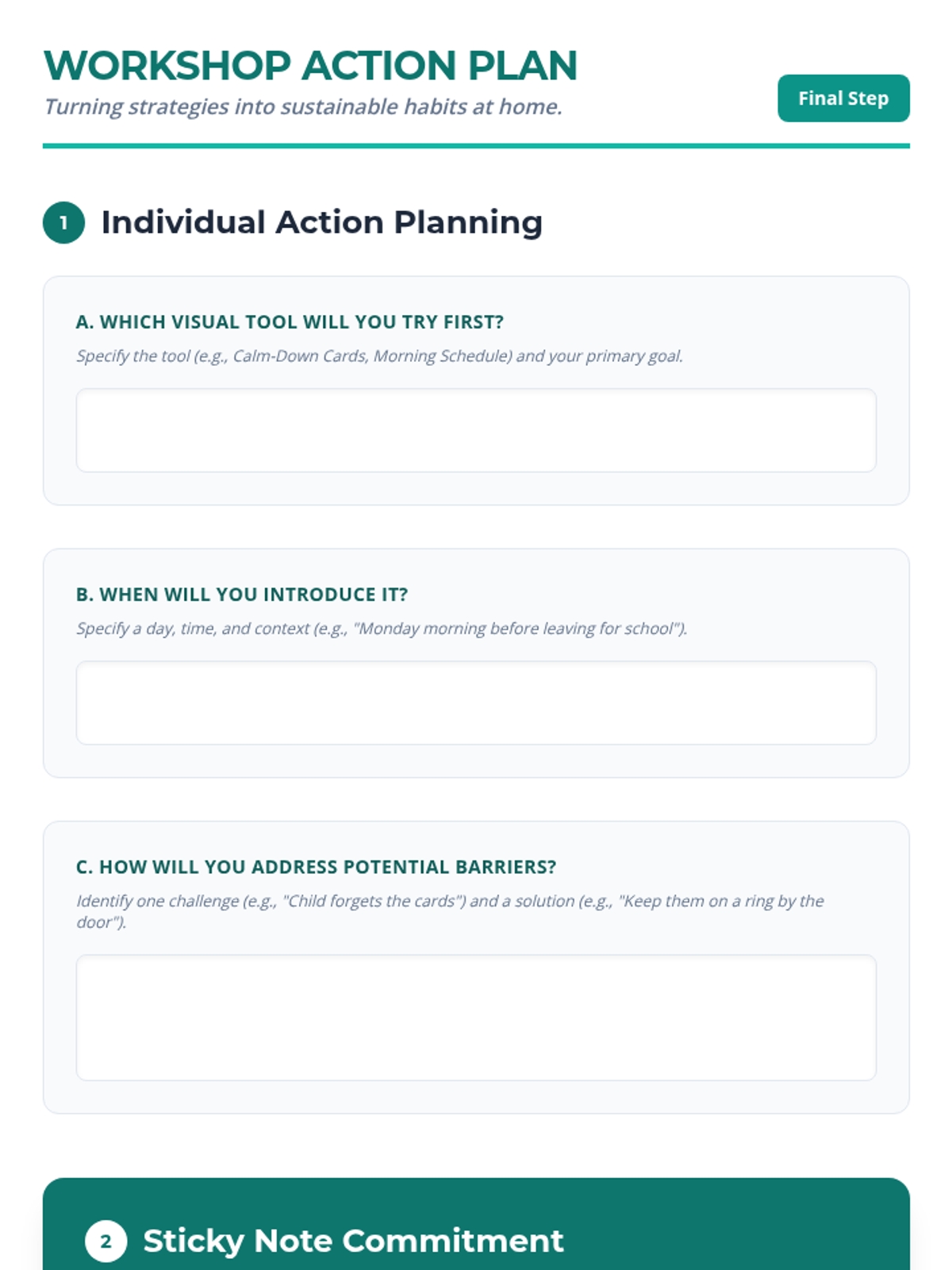952x1270 pixels.
Task: Click the number 1 section badge
Action: click(x=63, y=223)
